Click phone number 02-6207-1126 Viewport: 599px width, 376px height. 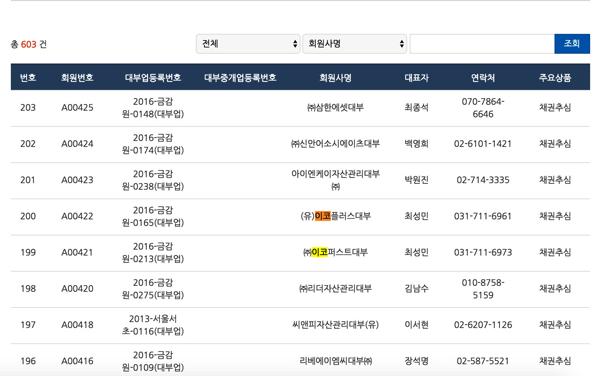pos(483,325)
